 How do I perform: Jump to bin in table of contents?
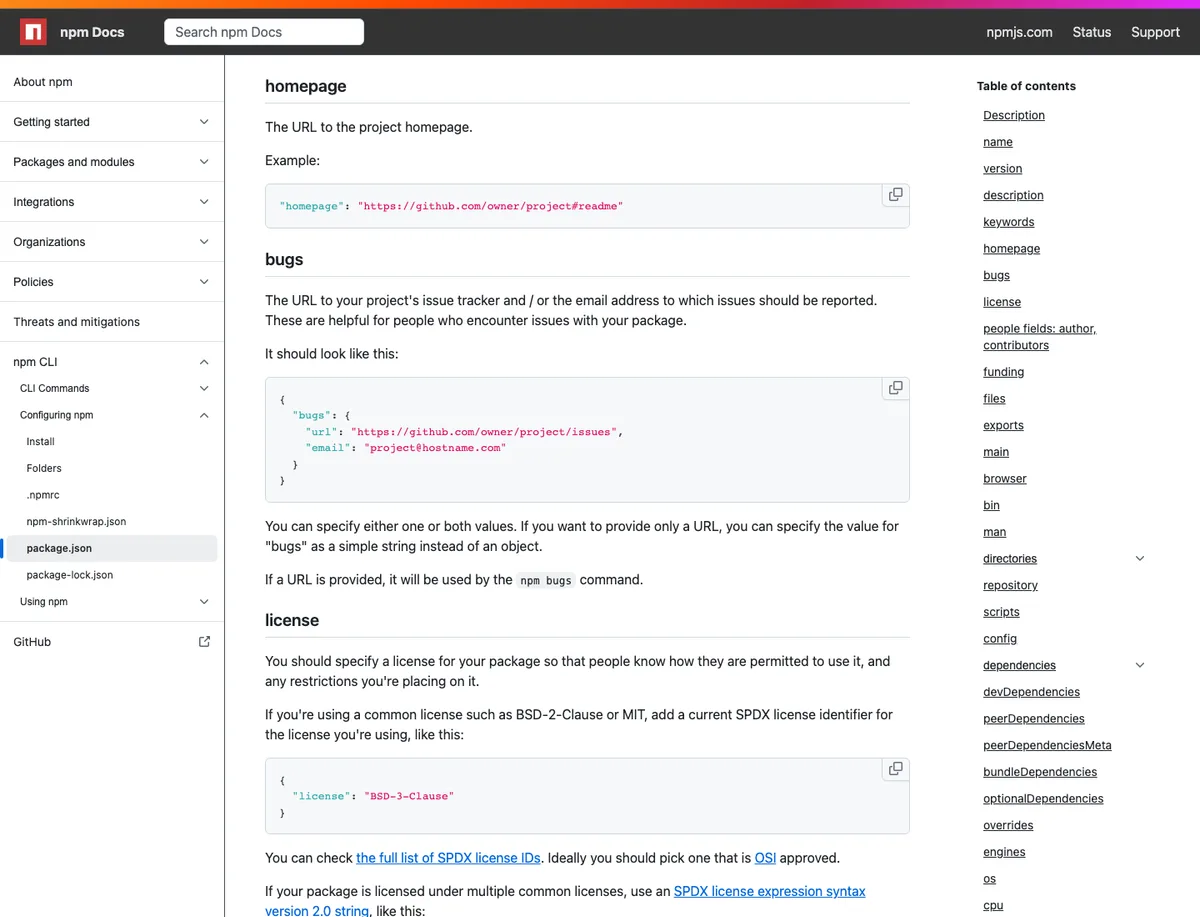(x=991, y=505)
